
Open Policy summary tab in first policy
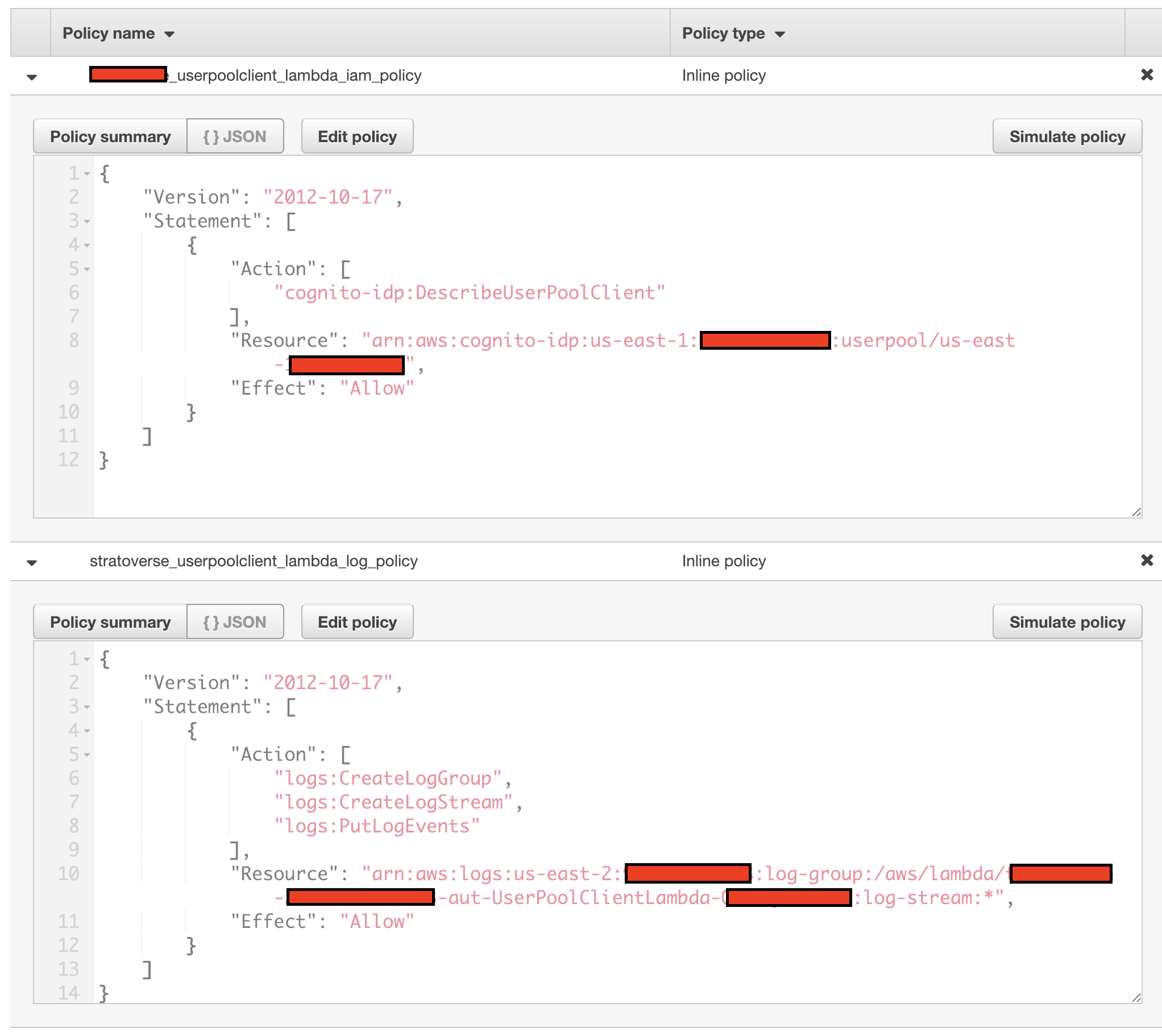[110, 136]
